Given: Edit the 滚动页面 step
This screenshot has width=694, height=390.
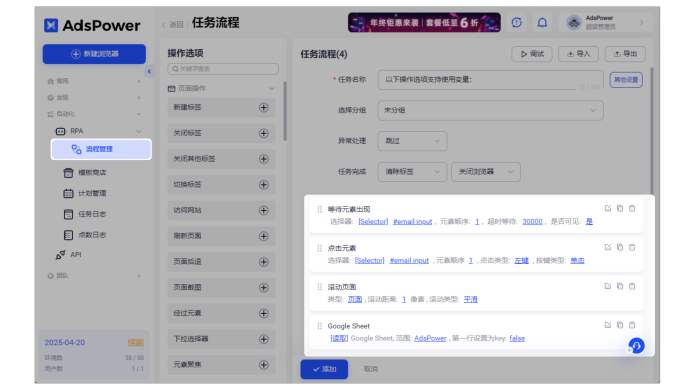Looking at the screenshot, I should pos(608,286).
